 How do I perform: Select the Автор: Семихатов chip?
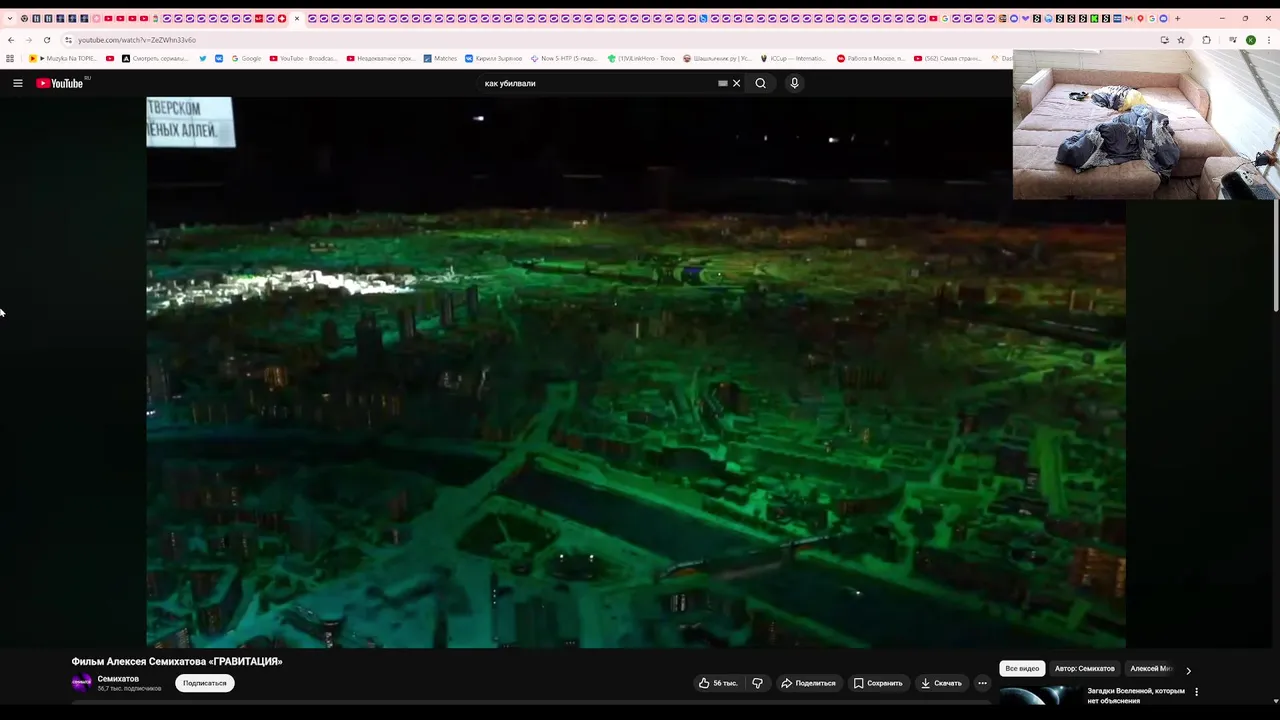1084,668
